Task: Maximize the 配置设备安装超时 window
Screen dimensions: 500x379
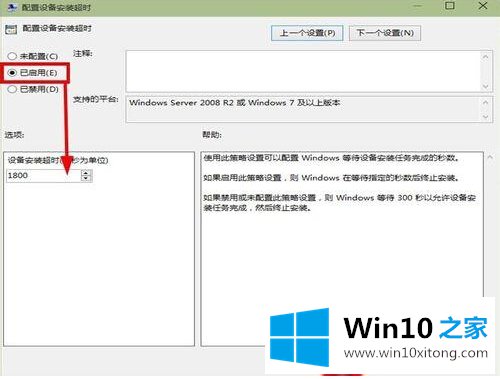Action: pyautogui.click(x=450, y=6)
